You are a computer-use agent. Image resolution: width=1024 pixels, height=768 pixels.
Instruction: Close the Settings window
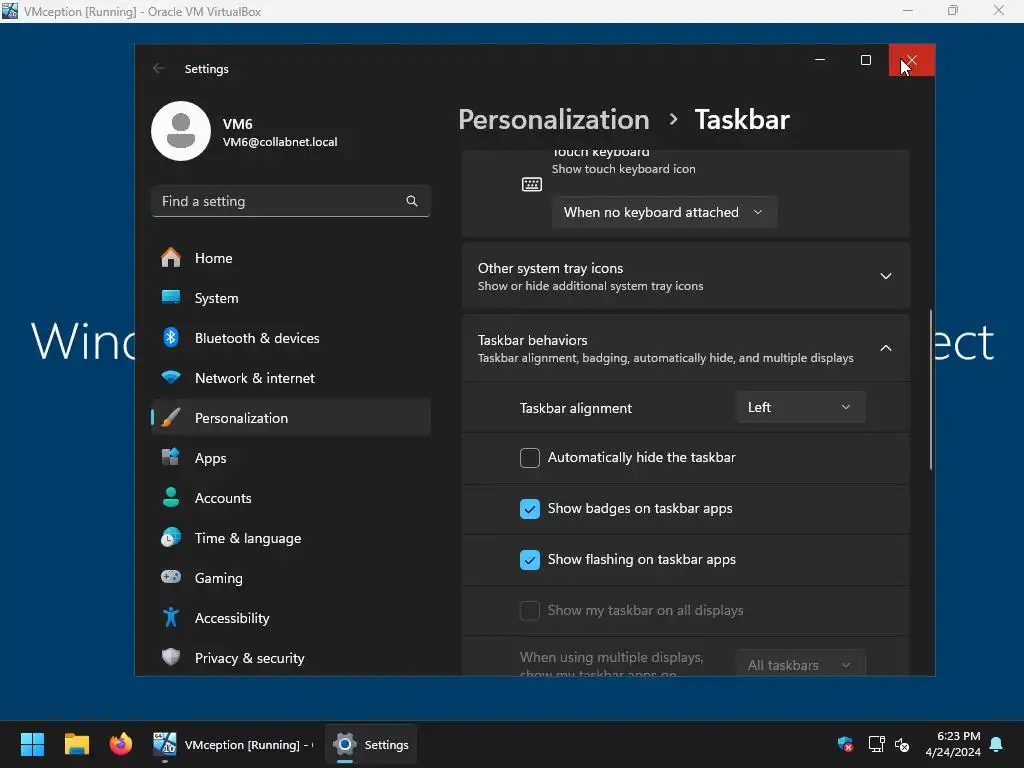912,60
